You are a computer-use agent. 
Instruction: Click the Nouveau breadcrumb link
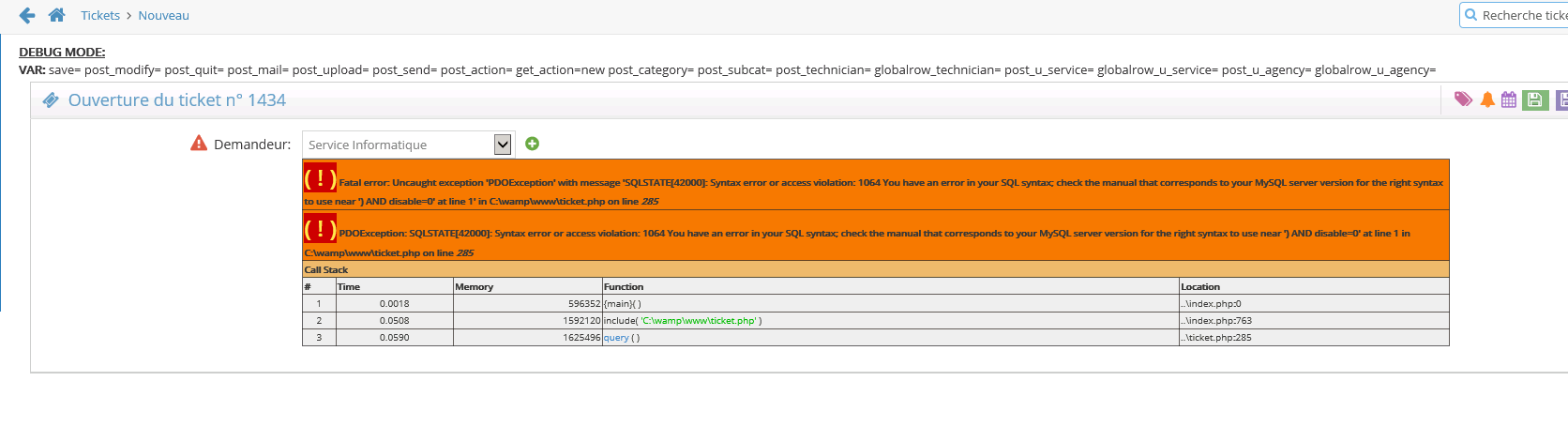[164, 15]
